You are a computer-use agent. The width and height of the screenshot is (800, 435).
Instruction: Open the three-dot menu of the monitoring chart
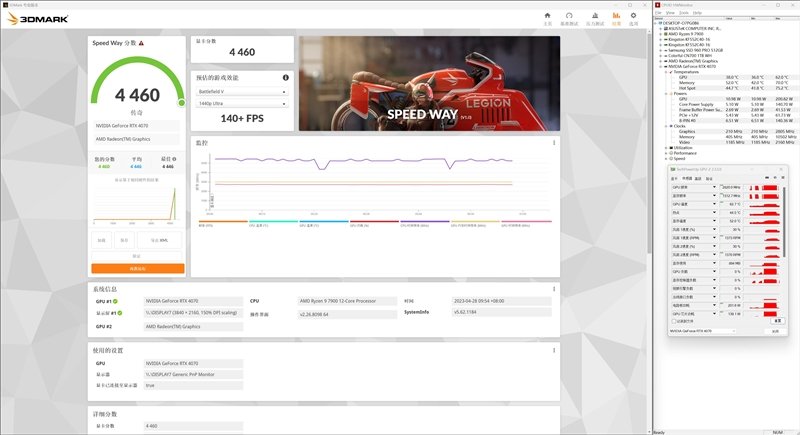(x=554, y=143)
